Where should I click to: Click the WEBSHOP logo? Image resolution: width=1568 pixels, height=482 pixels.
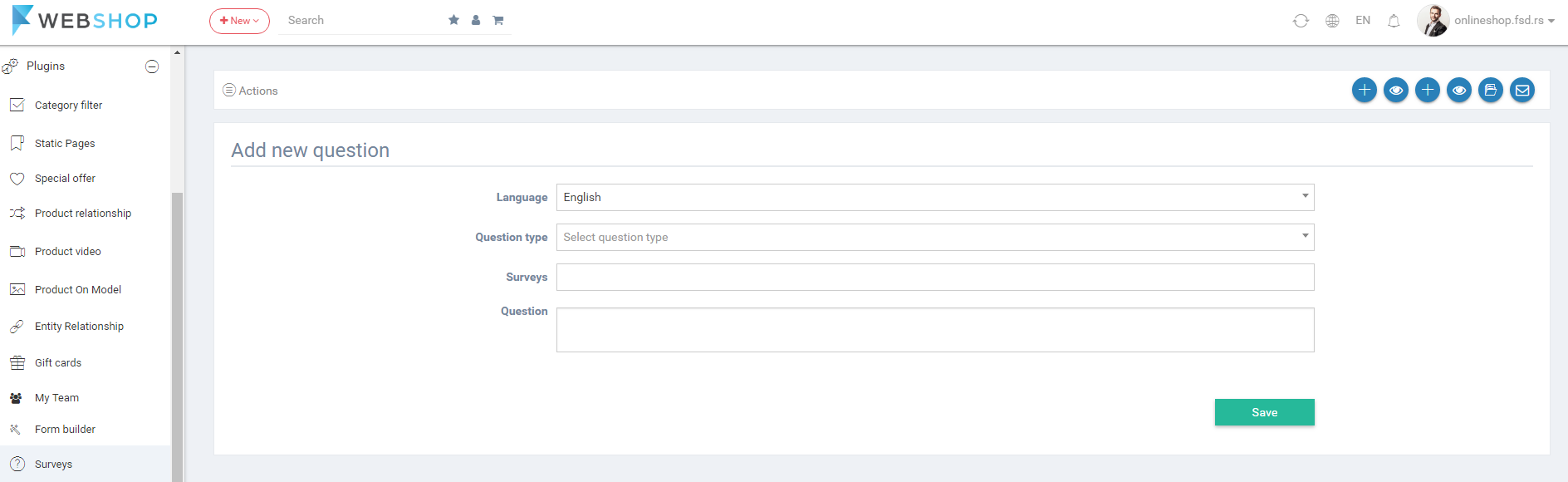click(x=85, y=20)
